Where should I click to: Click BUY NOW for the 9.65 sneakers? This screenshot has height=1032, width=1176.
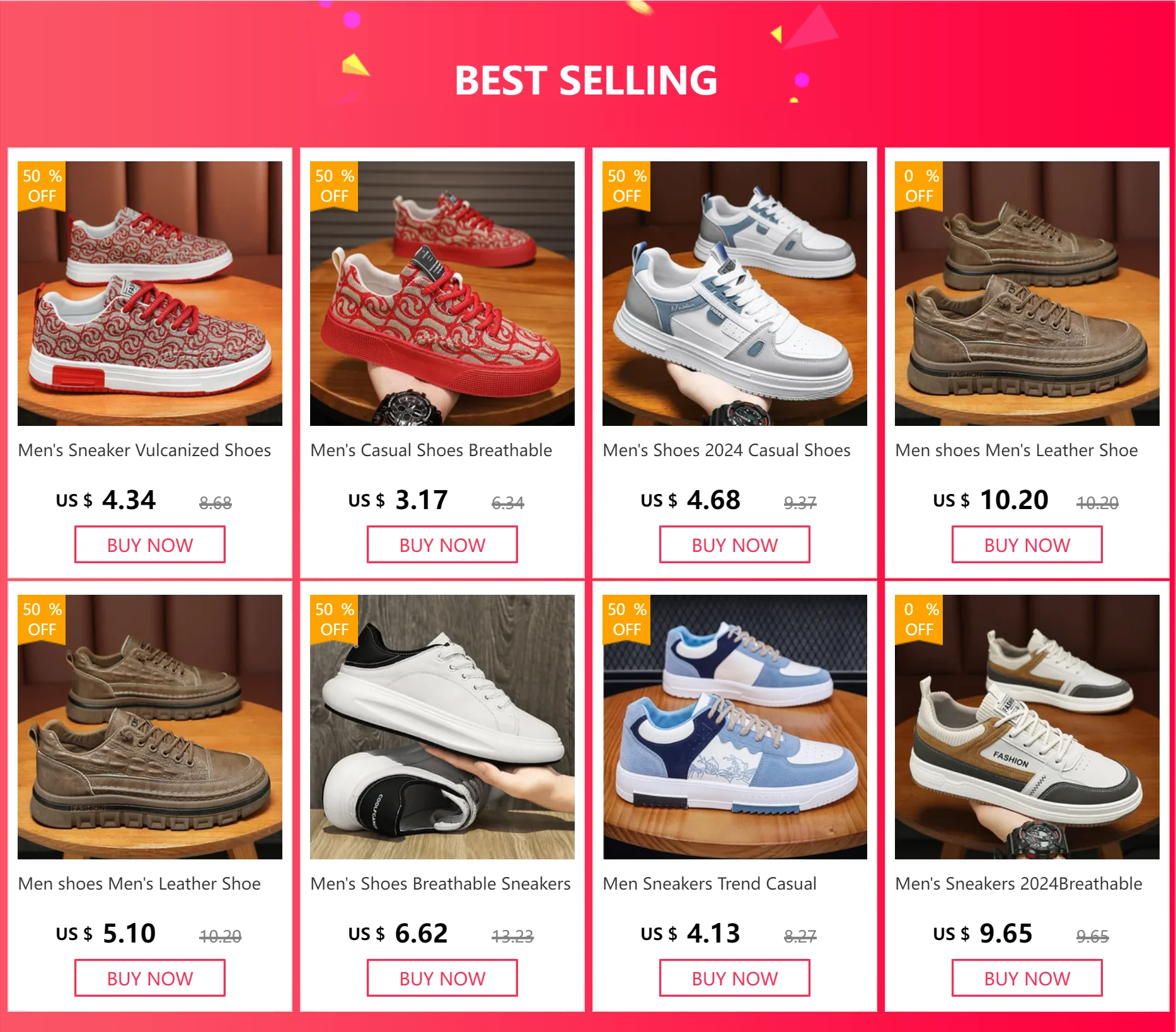tap(1027, 978)
